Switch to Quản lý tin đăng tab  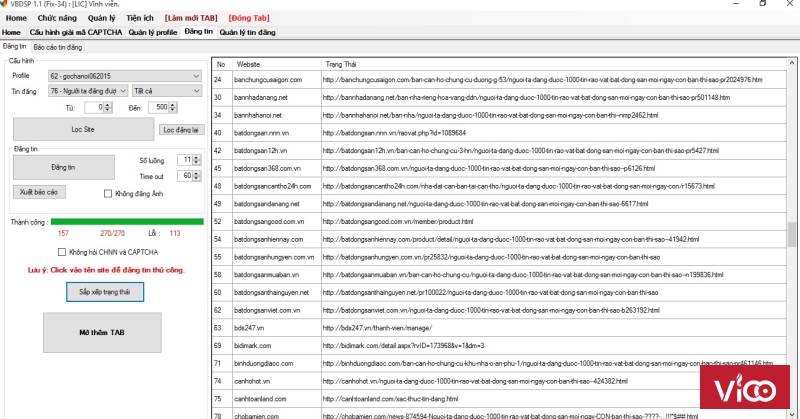tap(247, 32)
